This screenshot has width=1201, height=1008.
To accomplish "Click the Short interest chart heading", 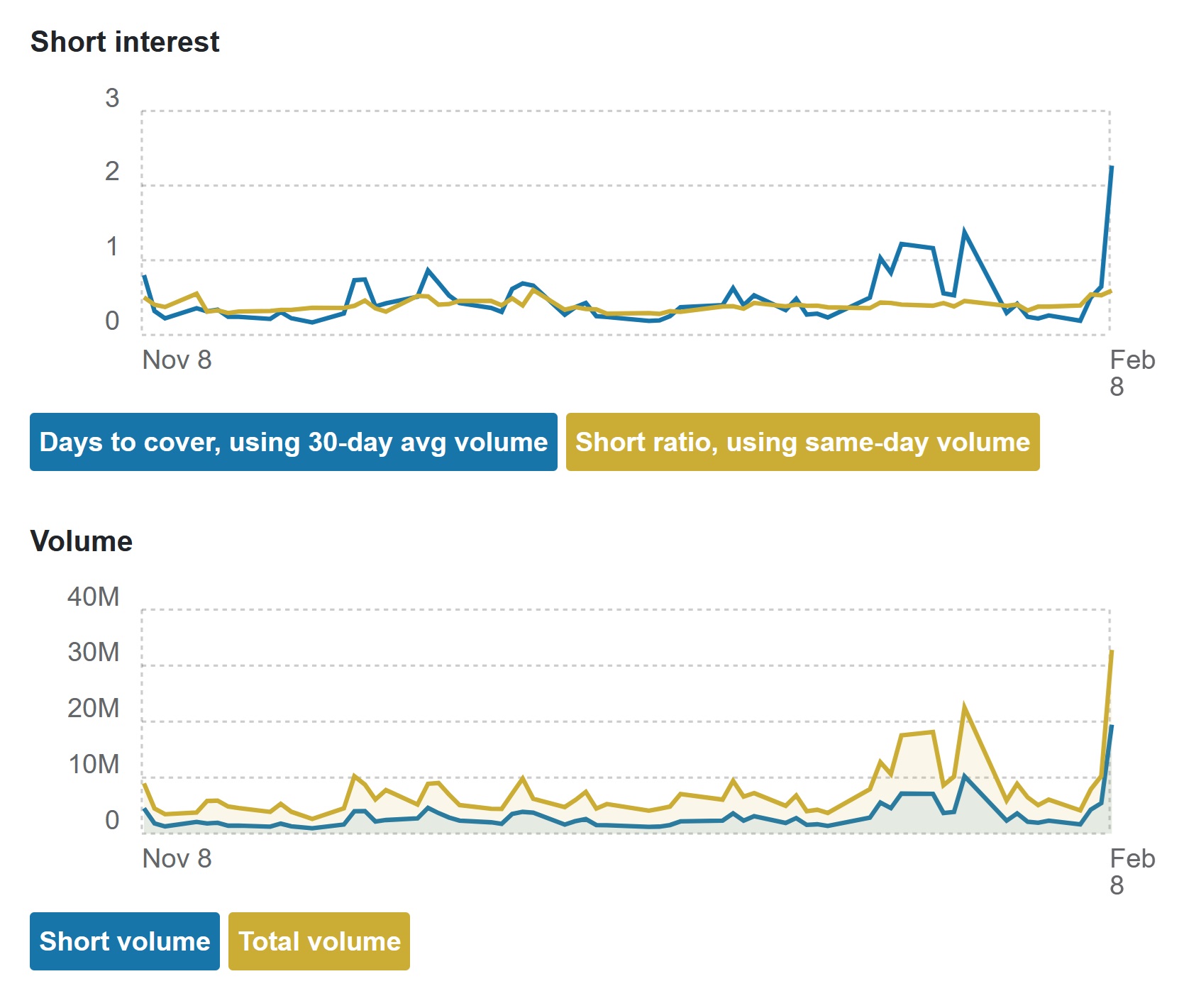I will click(x=125, y=42).
